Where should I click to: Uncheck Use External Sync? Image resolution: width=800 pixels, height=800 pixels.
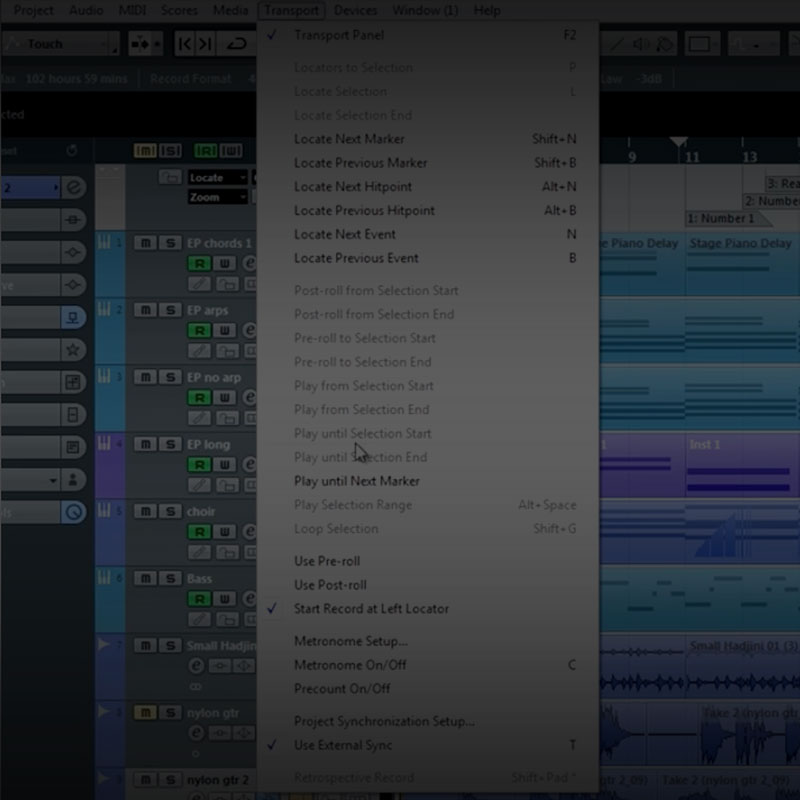(428, 745)
